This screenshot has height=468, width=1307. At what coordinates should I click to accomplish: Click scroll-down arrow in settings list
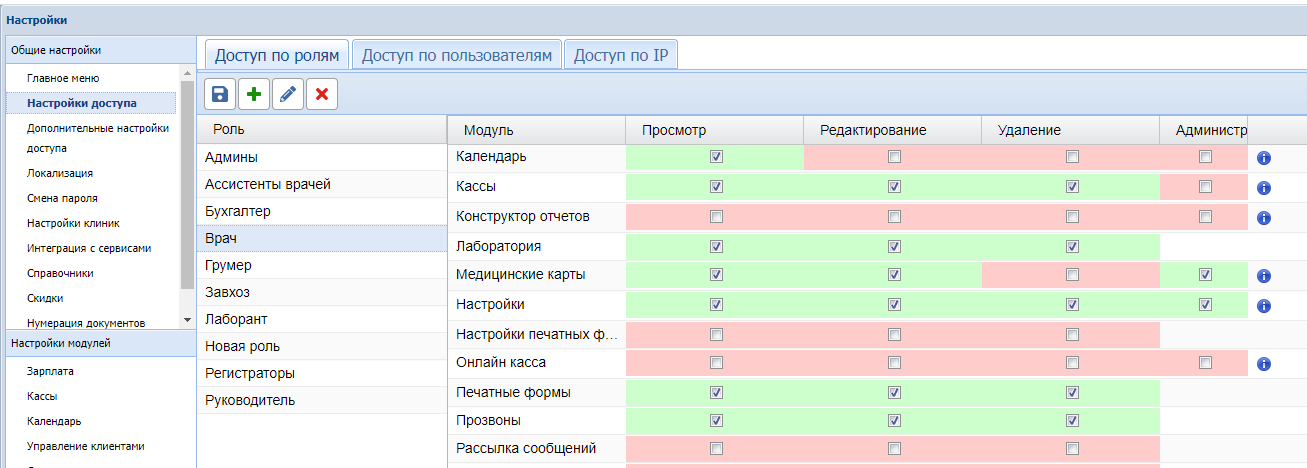point(187,320)
